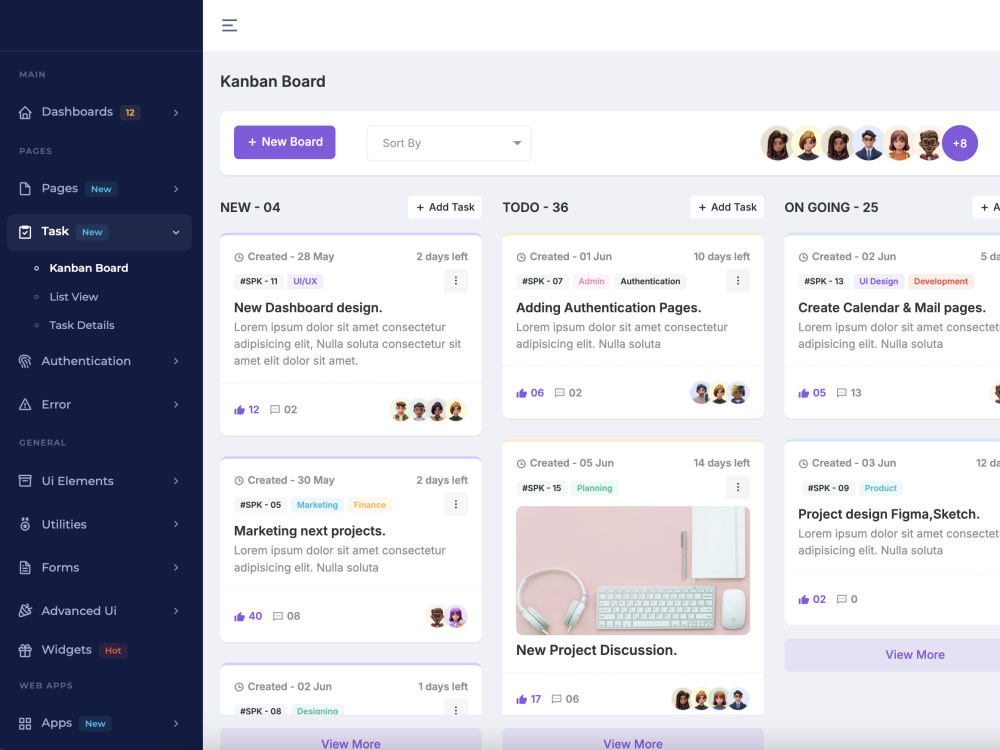
Task: Open List View in the Task submenu
Action: pos(74,297)
